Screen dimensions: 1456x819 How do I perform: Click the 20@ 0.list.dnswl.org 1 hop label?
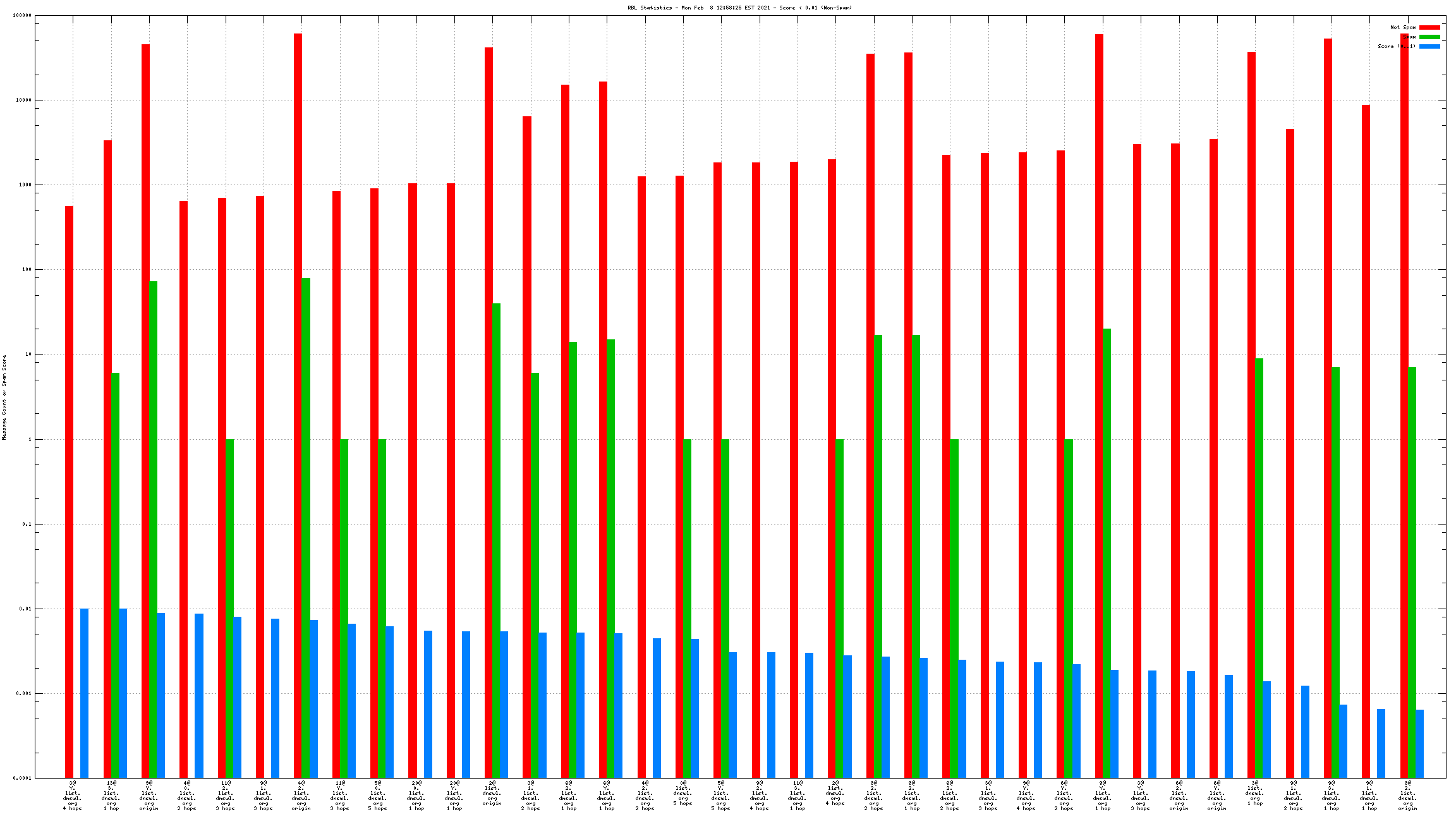416,796
